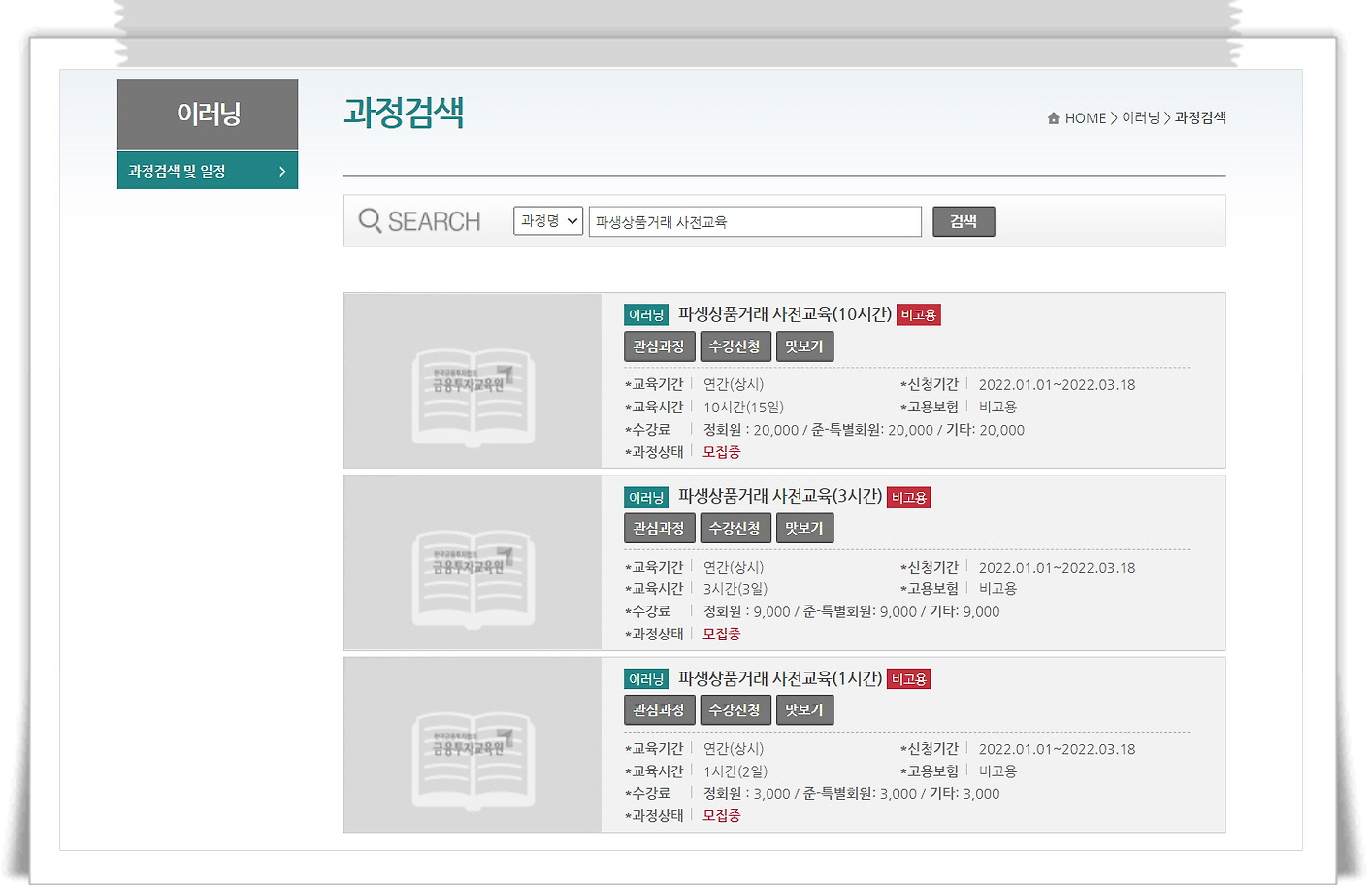Click the 비고용 red tag on 10시간 course
Screen dimensions: 1372x885
tap(918, 315)
